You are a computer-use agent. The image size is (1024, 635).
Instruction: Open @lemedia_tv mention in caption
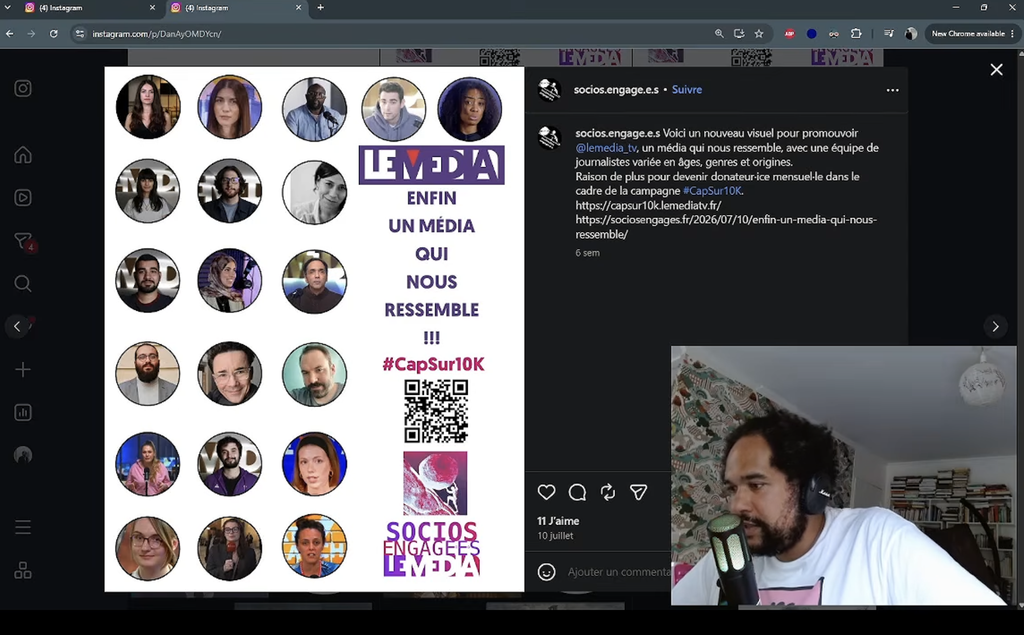coord(605,148)
